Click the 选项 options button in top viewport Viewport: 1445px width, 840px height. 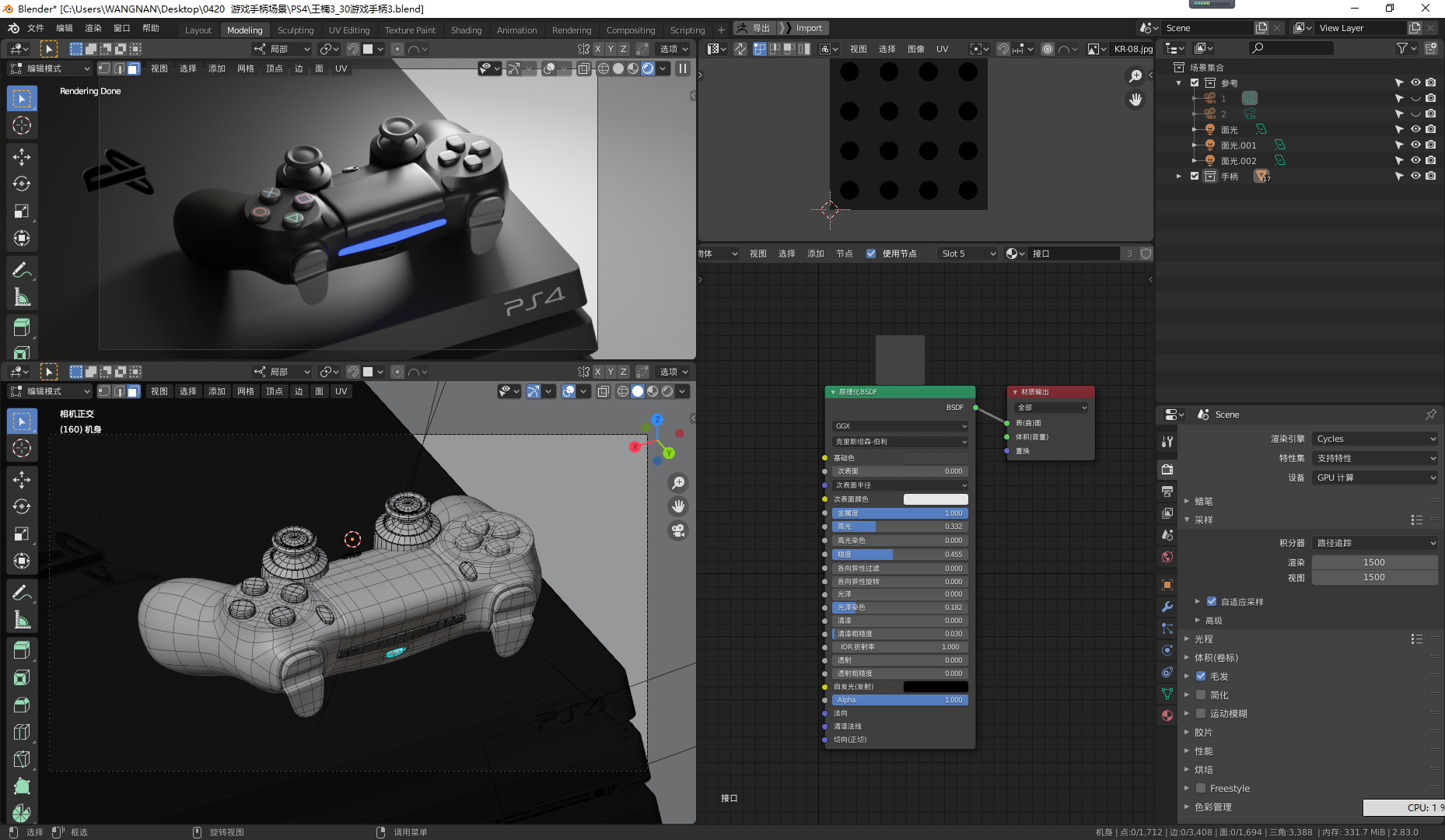674,48
